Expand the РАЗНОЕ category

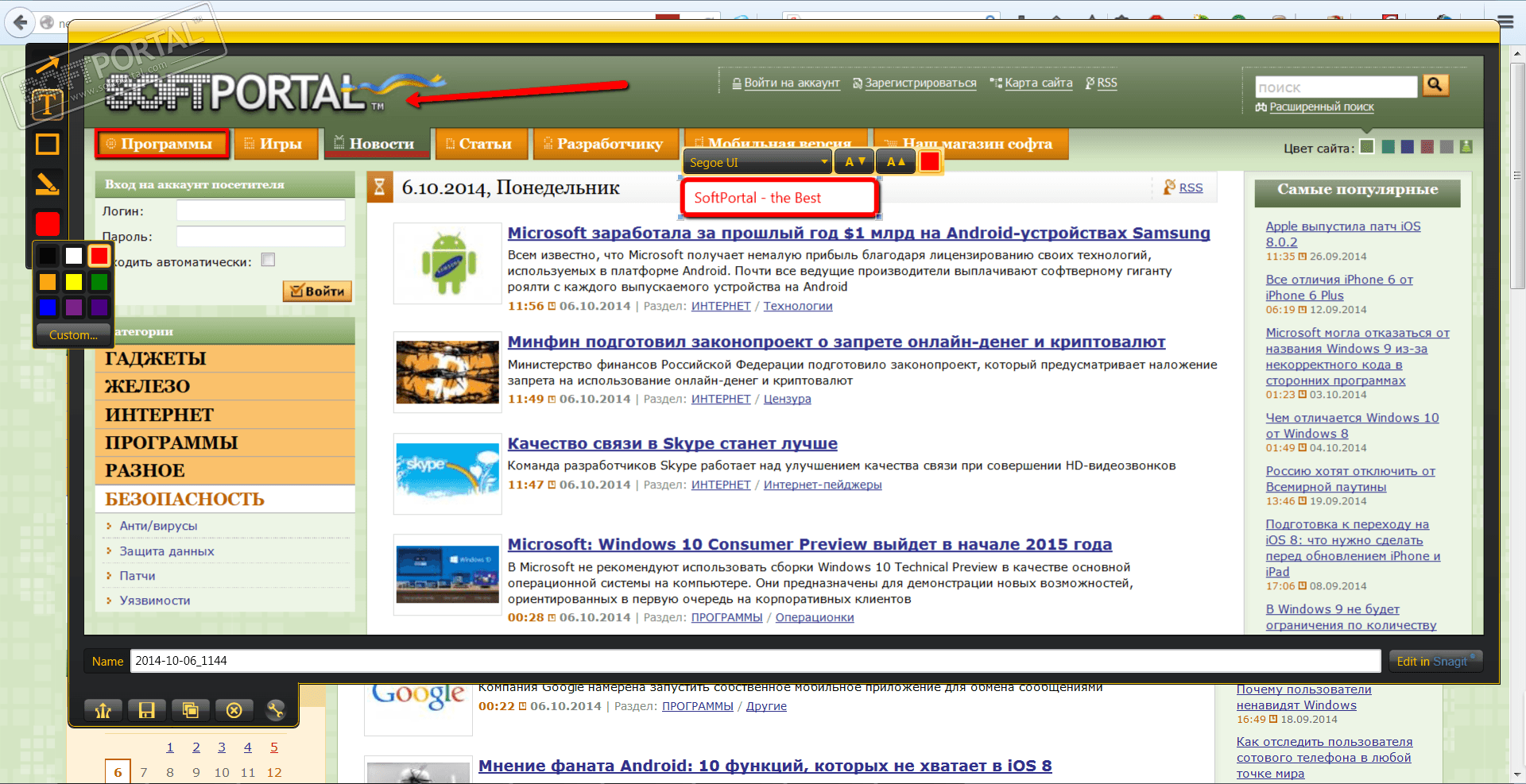coord(225,470)
